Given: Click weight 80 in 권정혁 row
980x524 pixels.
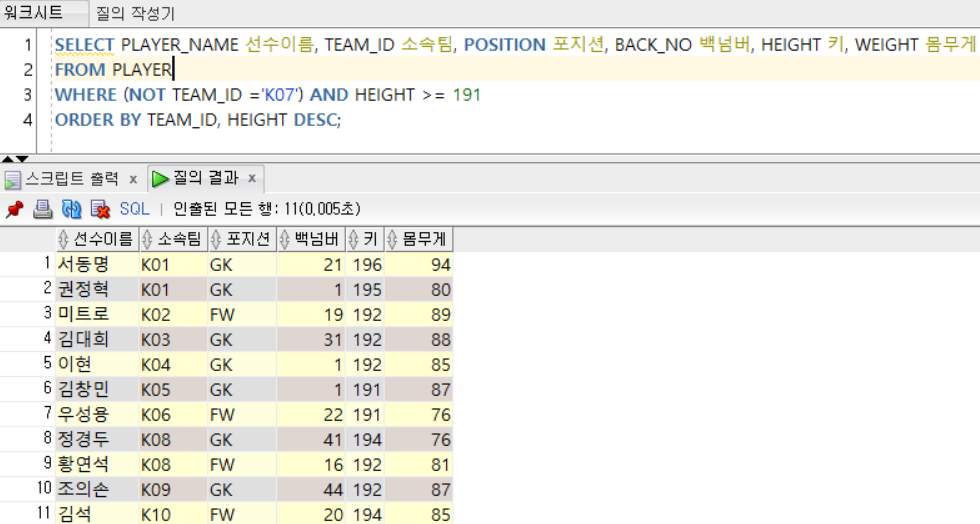Looking at the screenshot, I should (419, 290).
